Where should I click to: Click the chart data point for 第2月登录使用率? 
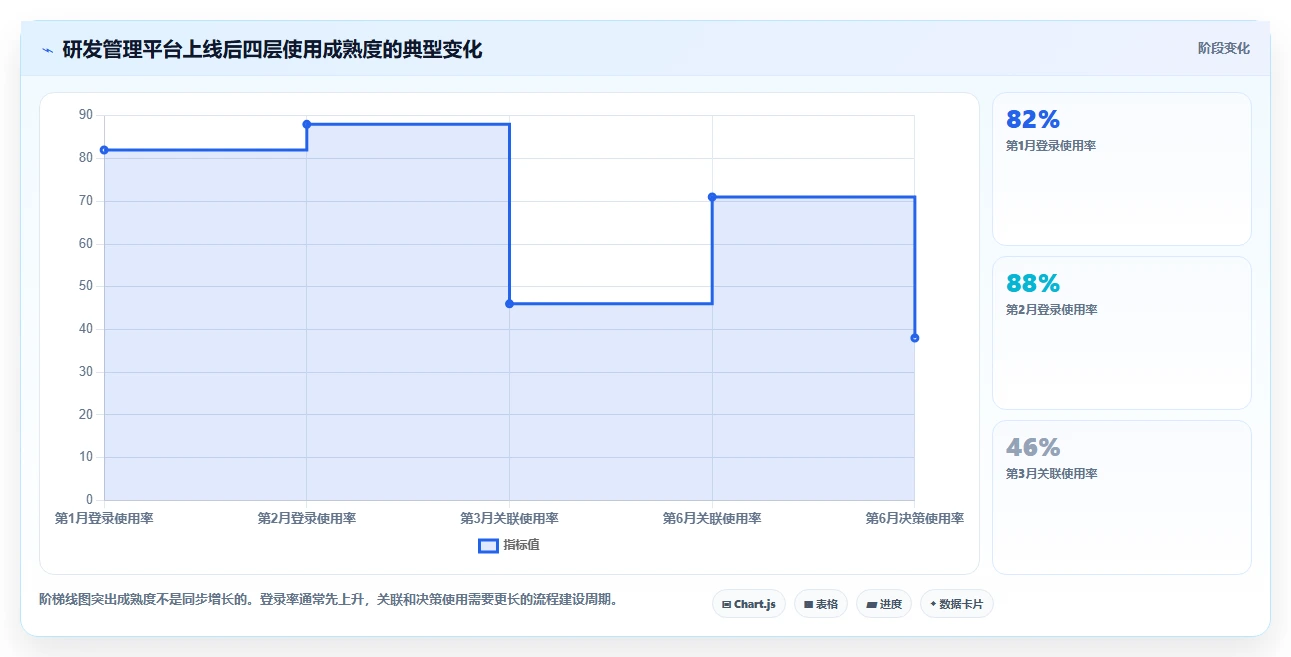[x=307, y=124]
